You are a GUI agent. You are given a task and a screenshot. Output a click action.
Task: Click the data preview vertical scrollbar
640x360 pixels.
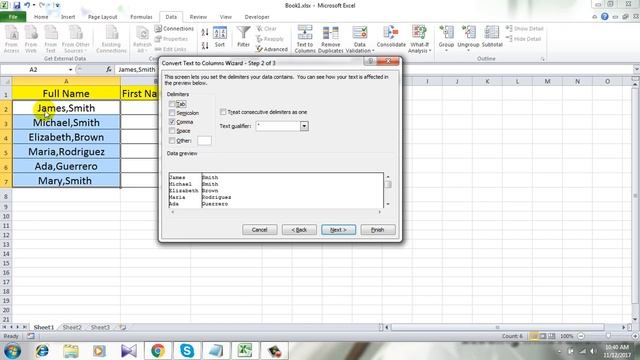tap(388, 190)
